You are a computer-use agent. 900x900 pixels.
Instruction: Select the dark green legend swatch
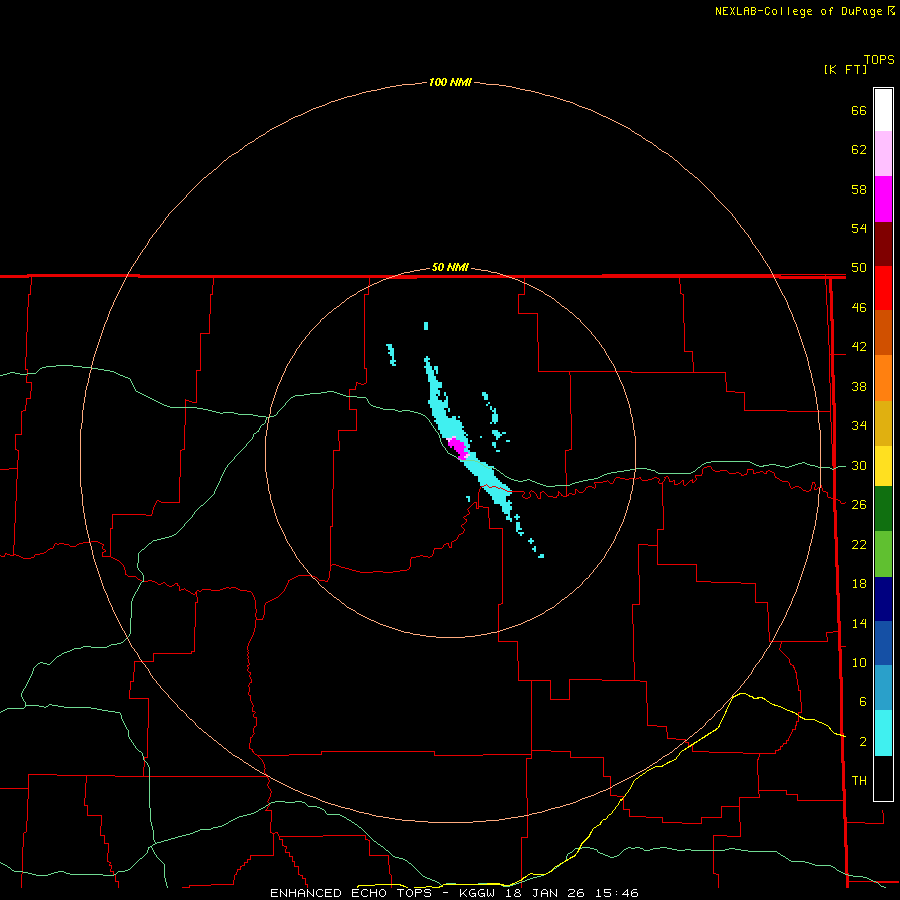click(x=883, y=509)
